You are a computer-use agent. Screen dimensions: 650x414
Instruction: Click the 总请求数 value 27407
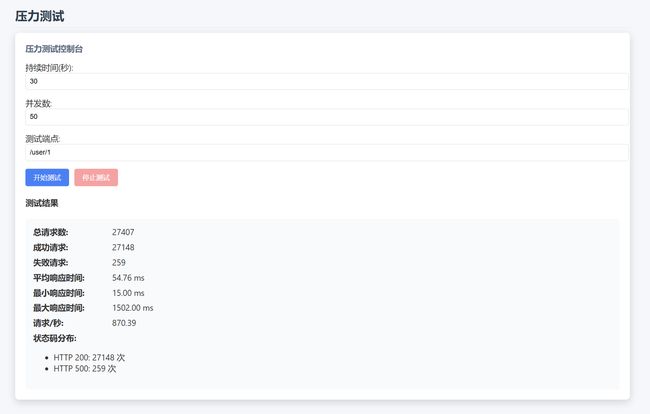tap(123, 232)
